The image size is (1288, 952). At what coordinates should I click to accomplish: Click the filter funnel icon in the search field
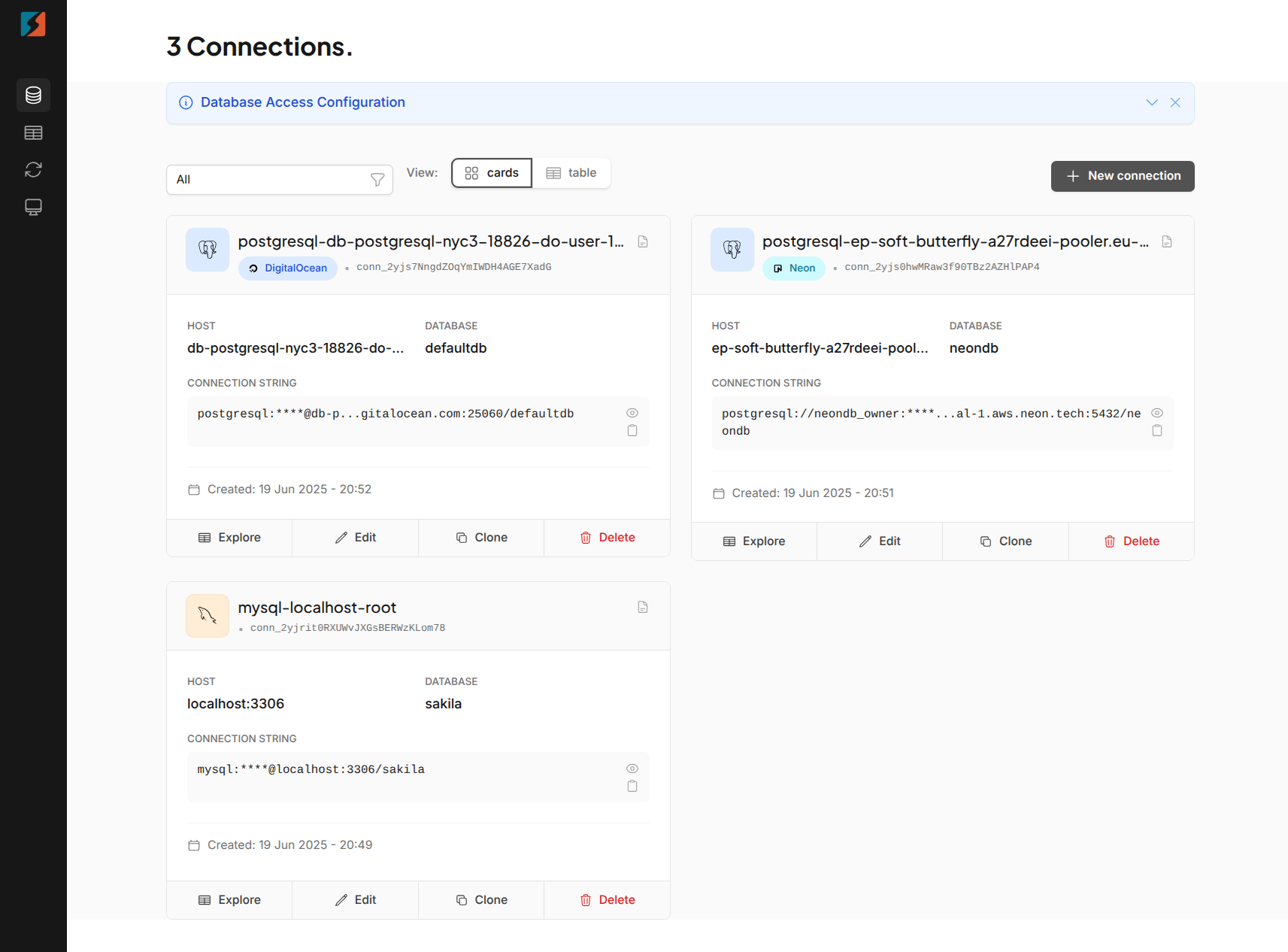(x=377, y=180)
